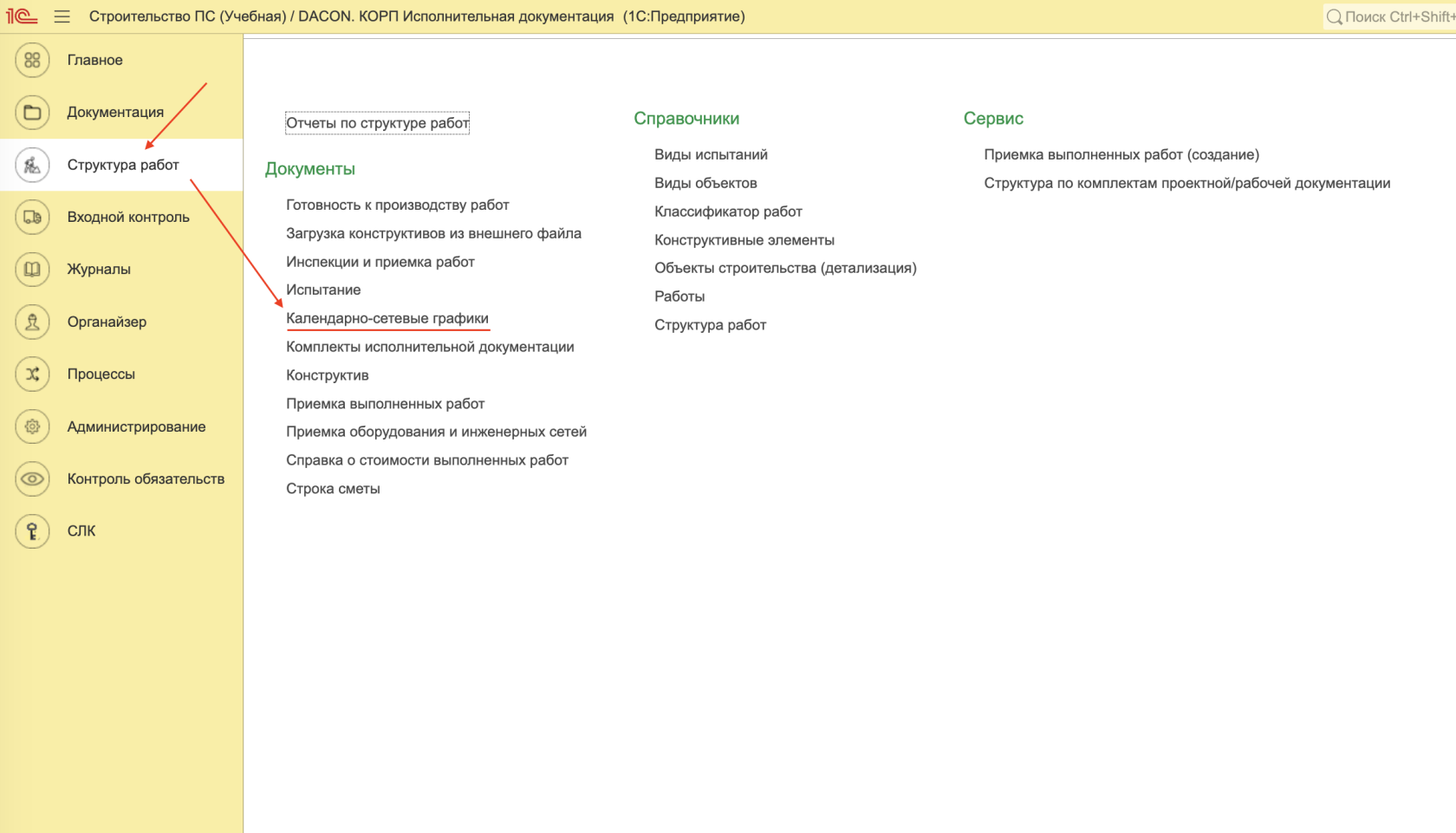Open Приемка выполненных работ (создание)
This screenshot has width=1456, height=833.
pos(1121,154)
